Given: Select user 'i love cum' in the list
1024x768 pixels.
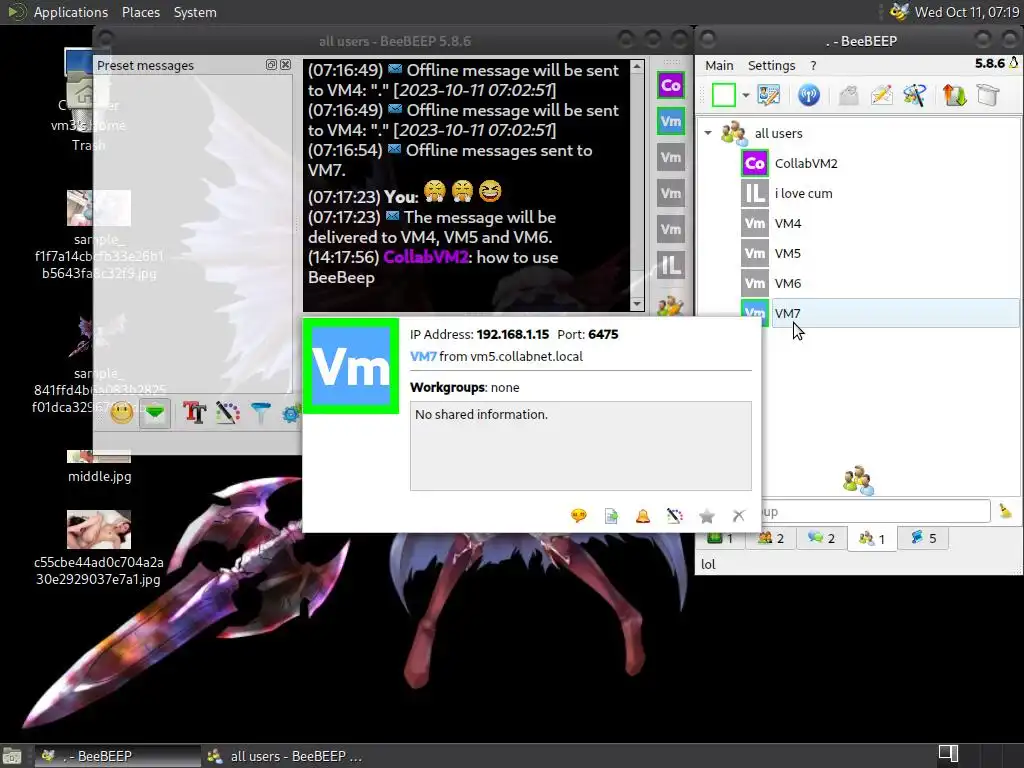Looking at the screenshot, I should pyautogui.click(x=803, y=193).
